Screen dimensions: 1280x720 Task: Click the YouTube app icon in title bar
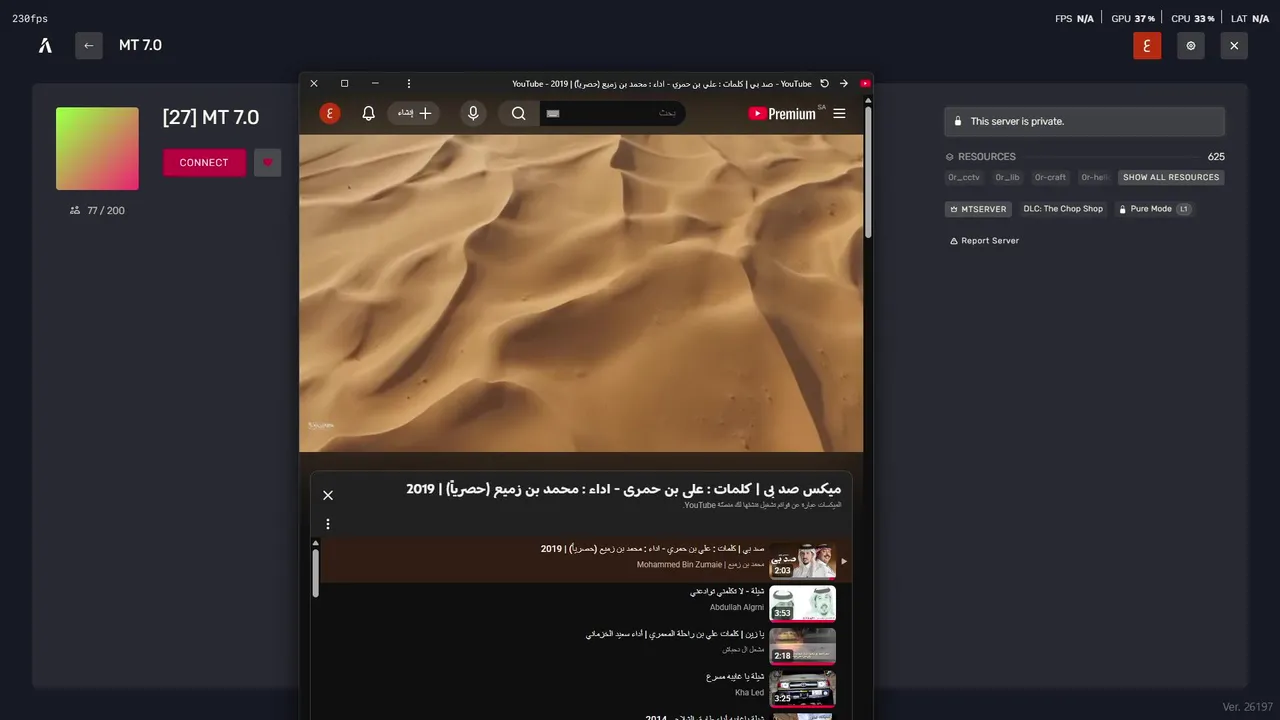[865, 84]
